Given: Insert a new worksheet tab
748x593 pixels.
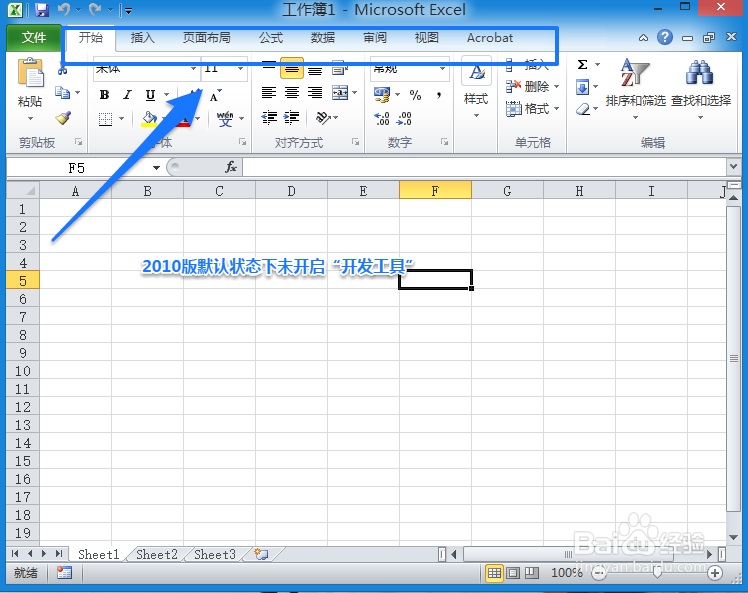Looking at the screenshot, I should point(261,554).
